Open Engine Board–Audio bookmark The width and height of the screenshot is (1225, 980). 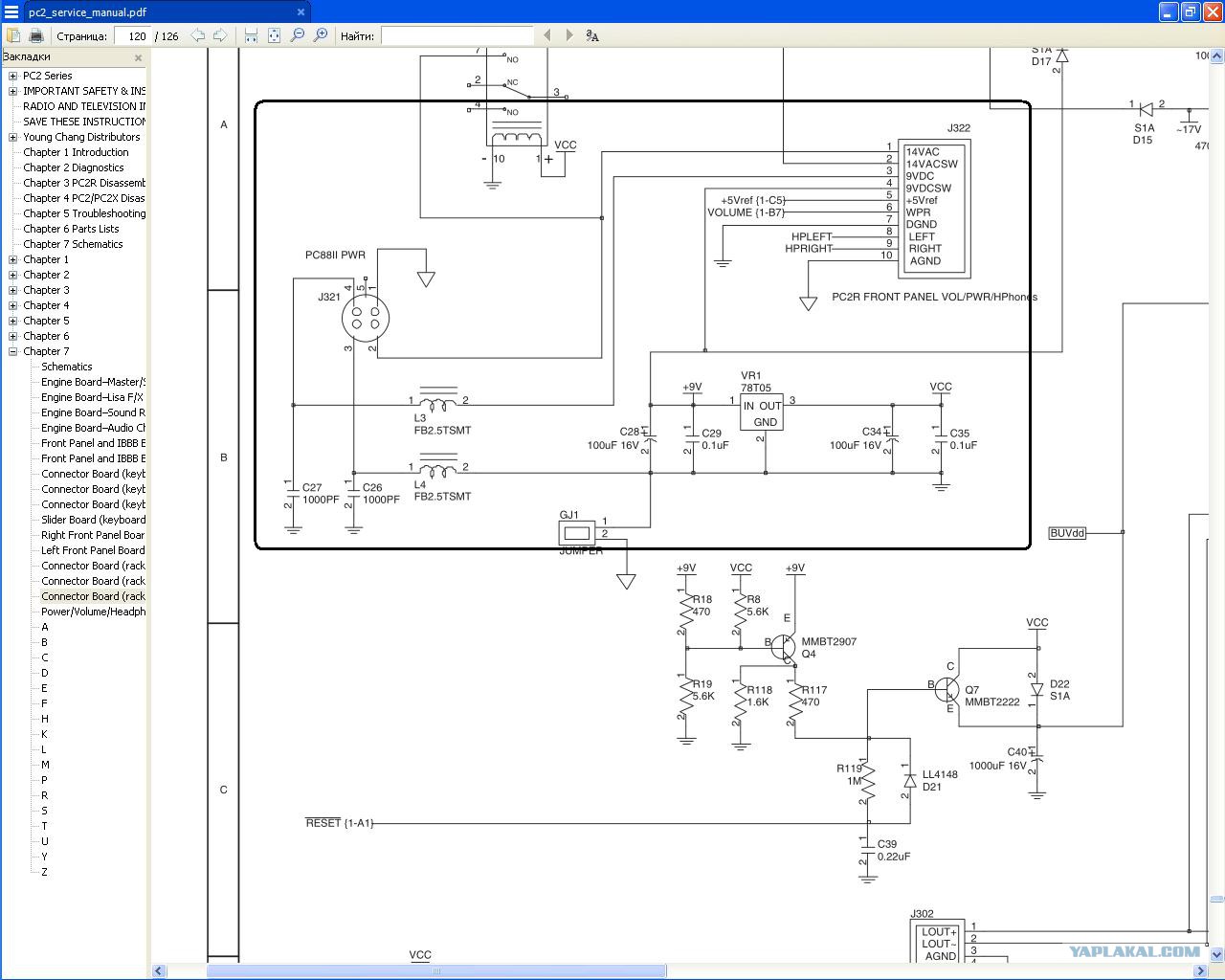pos(93,428)
